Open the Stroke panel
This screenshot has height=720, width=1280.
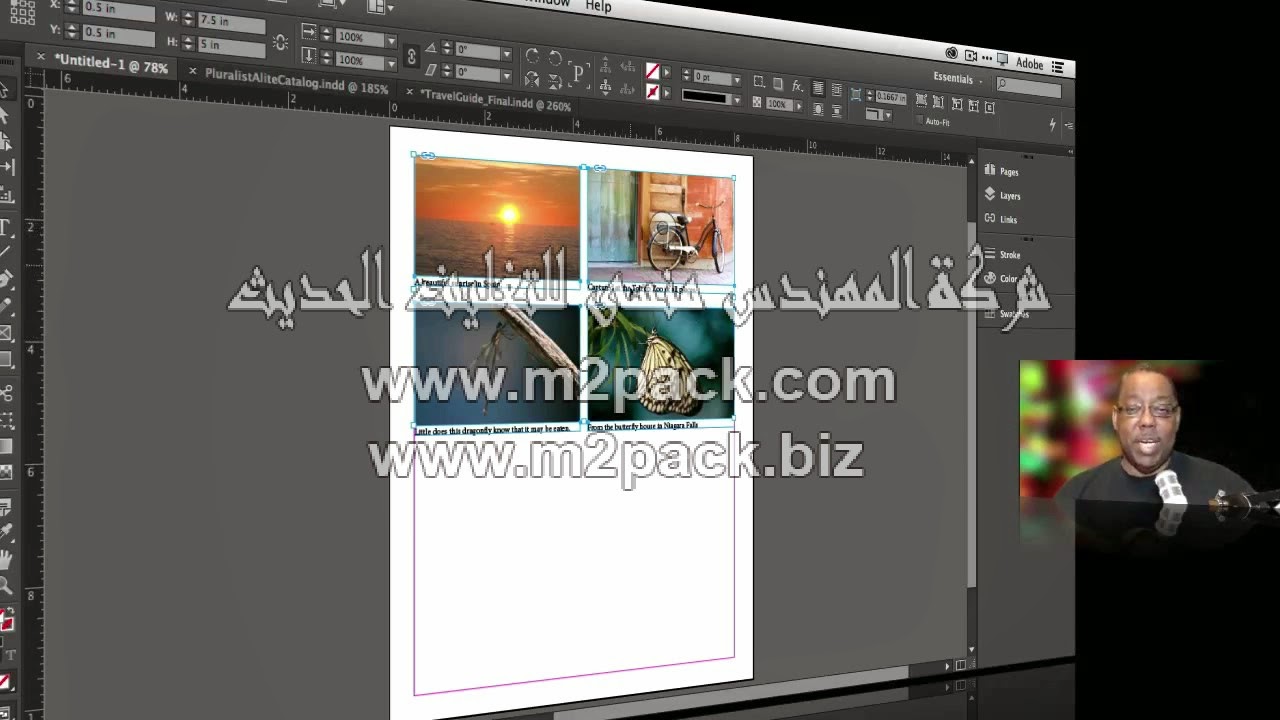coord(1003,254)
